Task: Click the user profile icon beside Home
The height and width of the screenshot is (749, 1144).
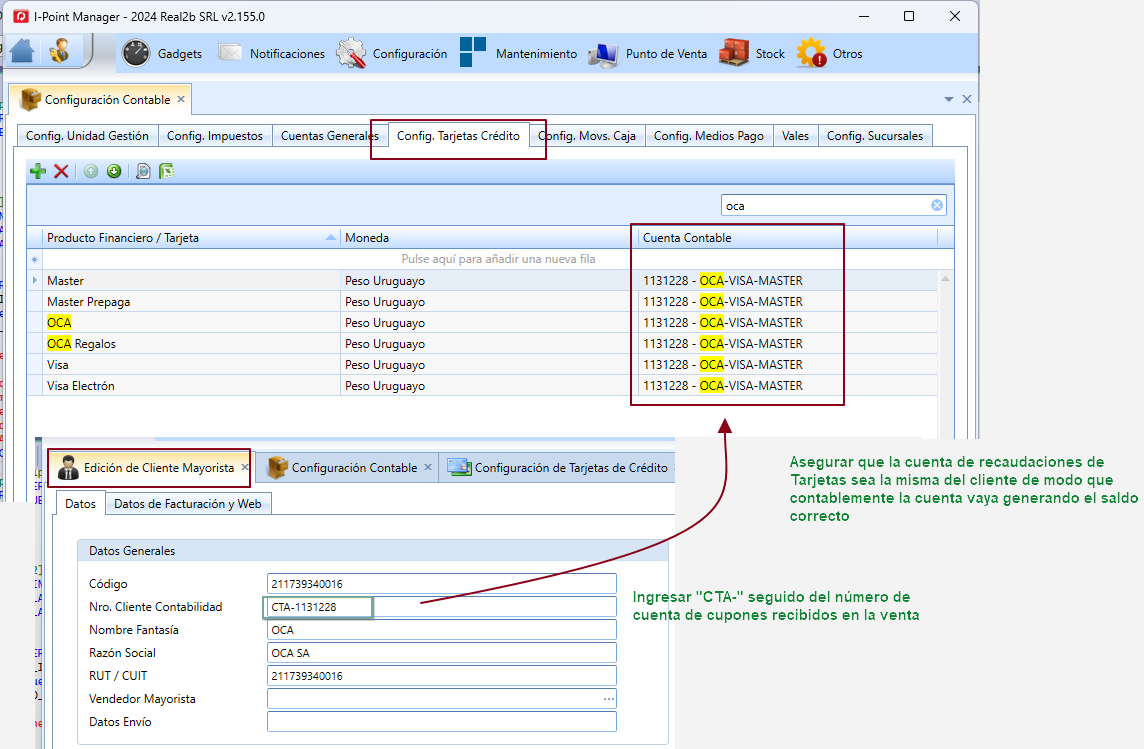Action: click(x=60, y=51)
